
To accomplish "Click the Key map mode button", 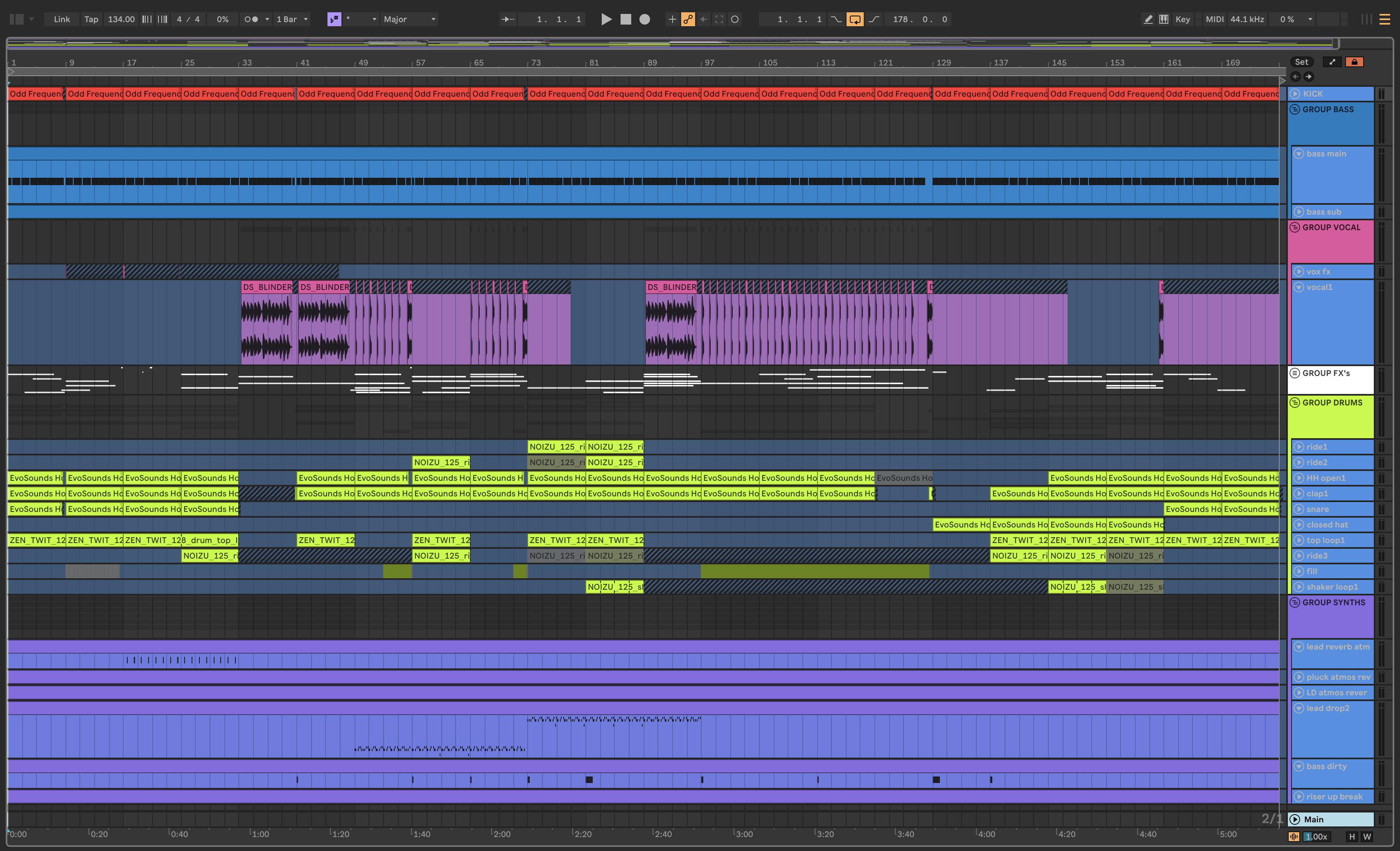I will coord(1182,19).
